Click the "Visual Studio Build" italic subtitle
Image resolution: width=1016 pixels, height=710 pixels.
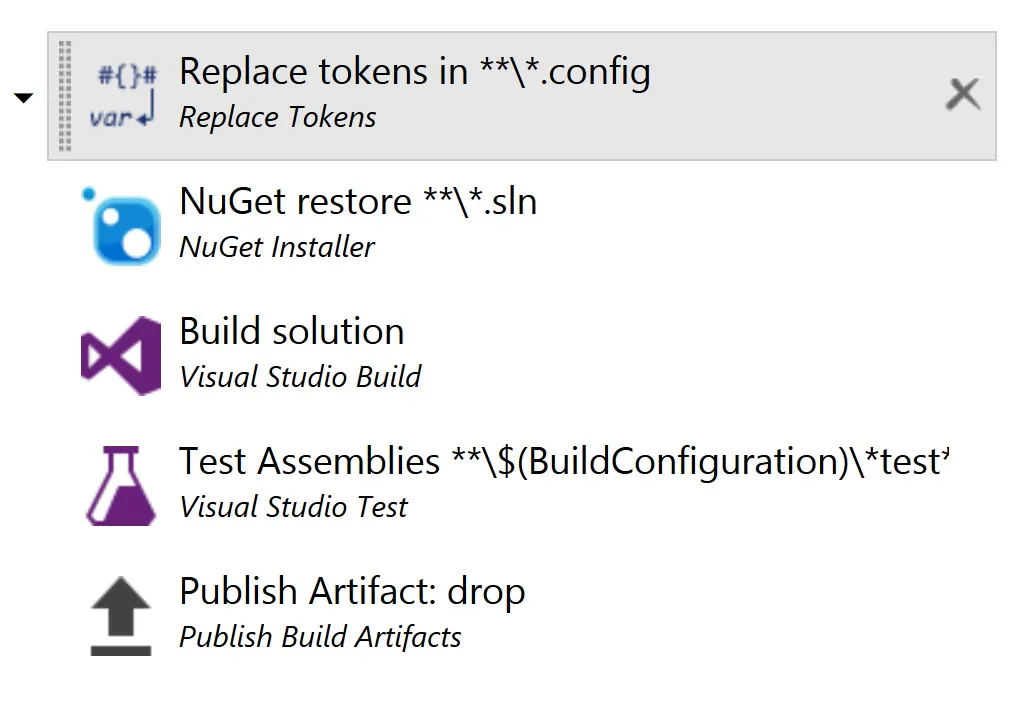coord(300,377)
